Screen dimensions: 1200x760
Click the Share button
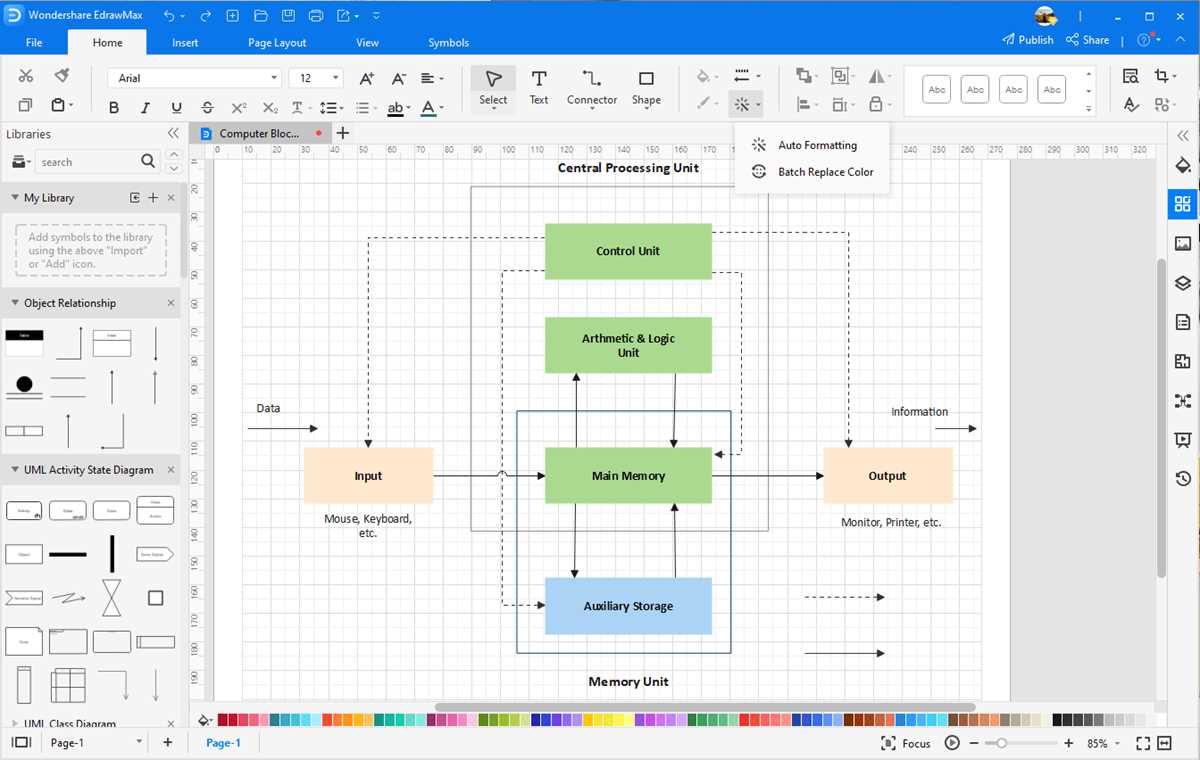point(1087,40)
